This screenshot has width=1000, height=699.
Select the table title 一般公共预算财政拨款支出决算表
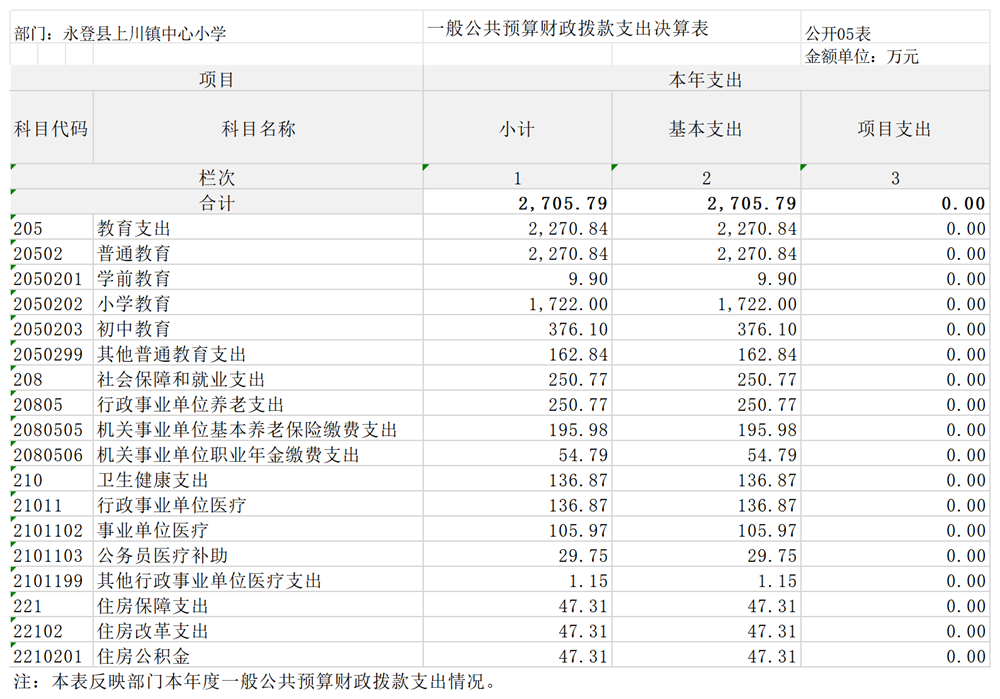(568, 30)
